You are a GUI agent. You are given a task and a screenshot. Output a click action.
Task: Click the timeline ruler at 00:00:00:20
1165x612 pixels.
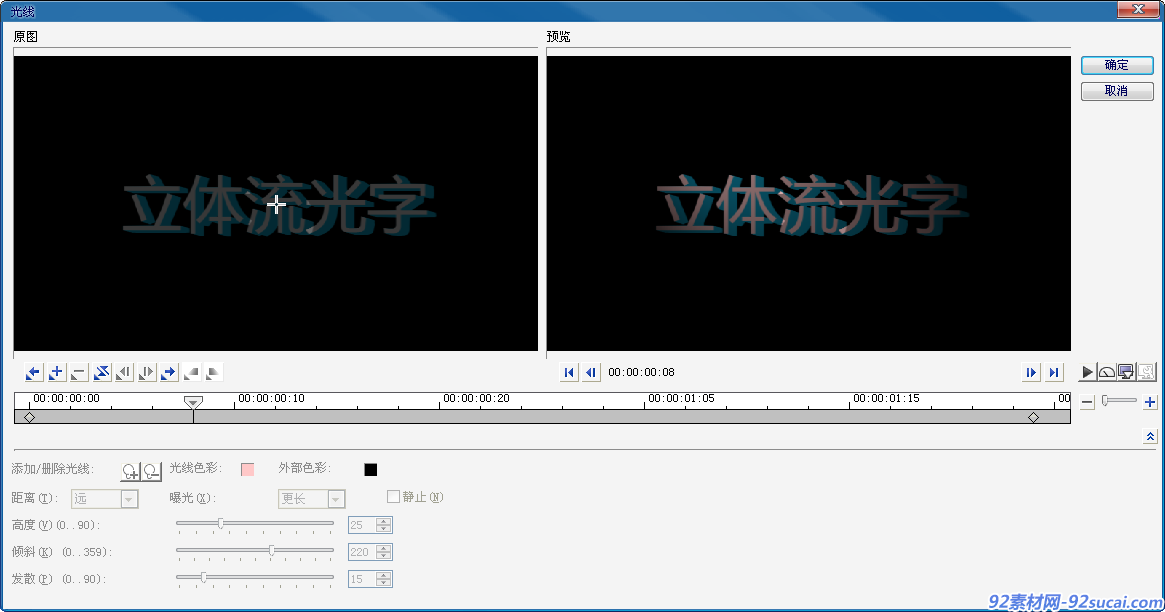(x=476, y=399)
